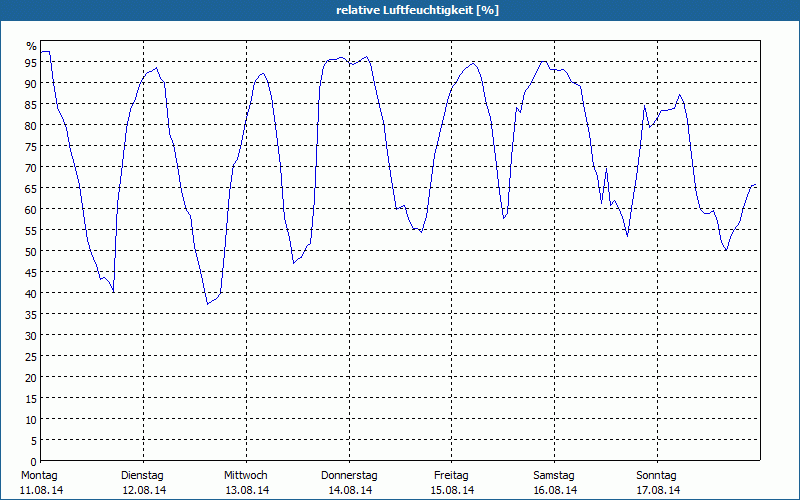
Task: Click the y-axis value 0
Action: pos(34,462)
